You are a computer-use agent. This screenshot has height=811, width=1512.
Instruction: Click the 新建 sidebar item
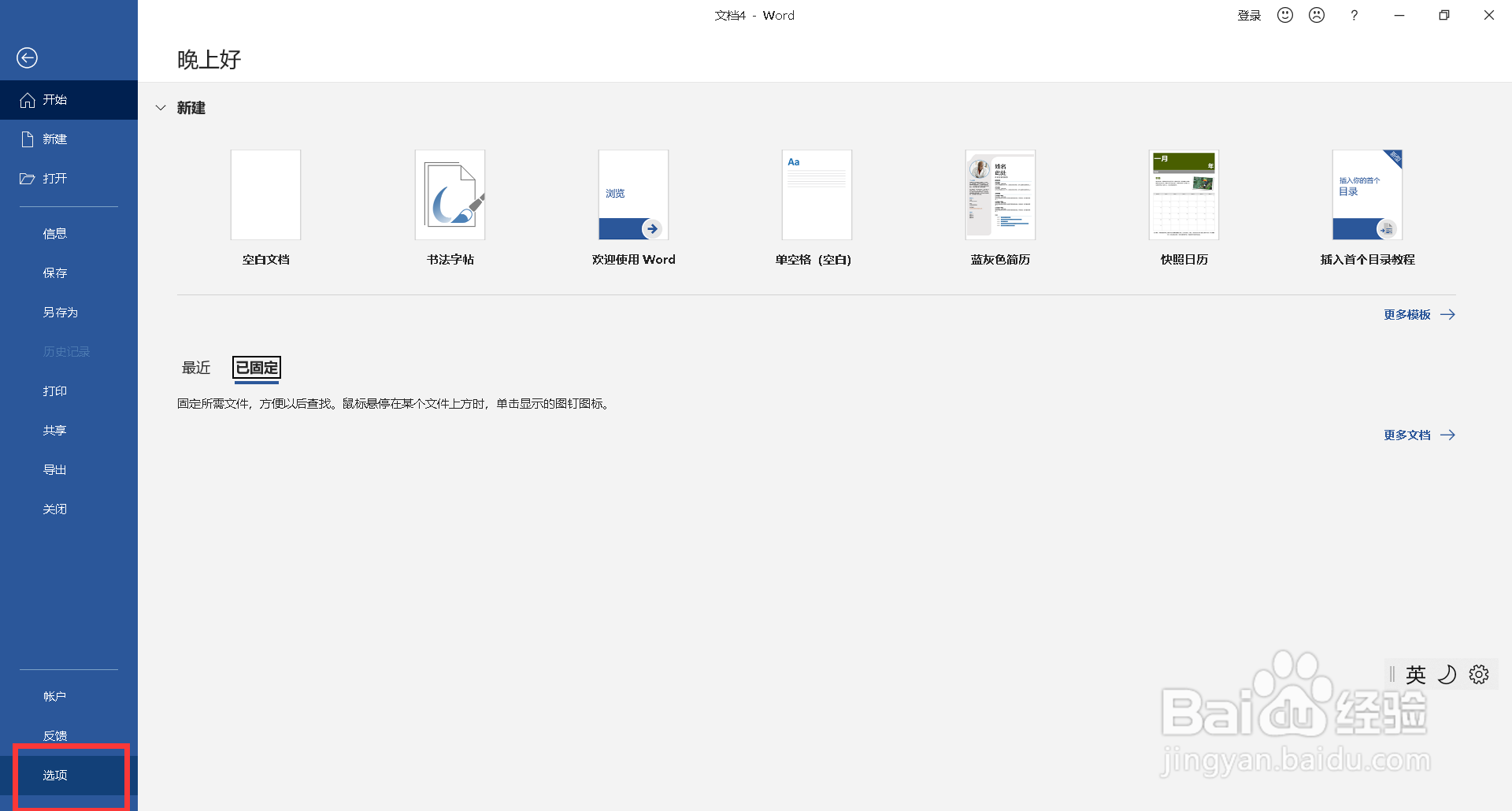(69, 139)
